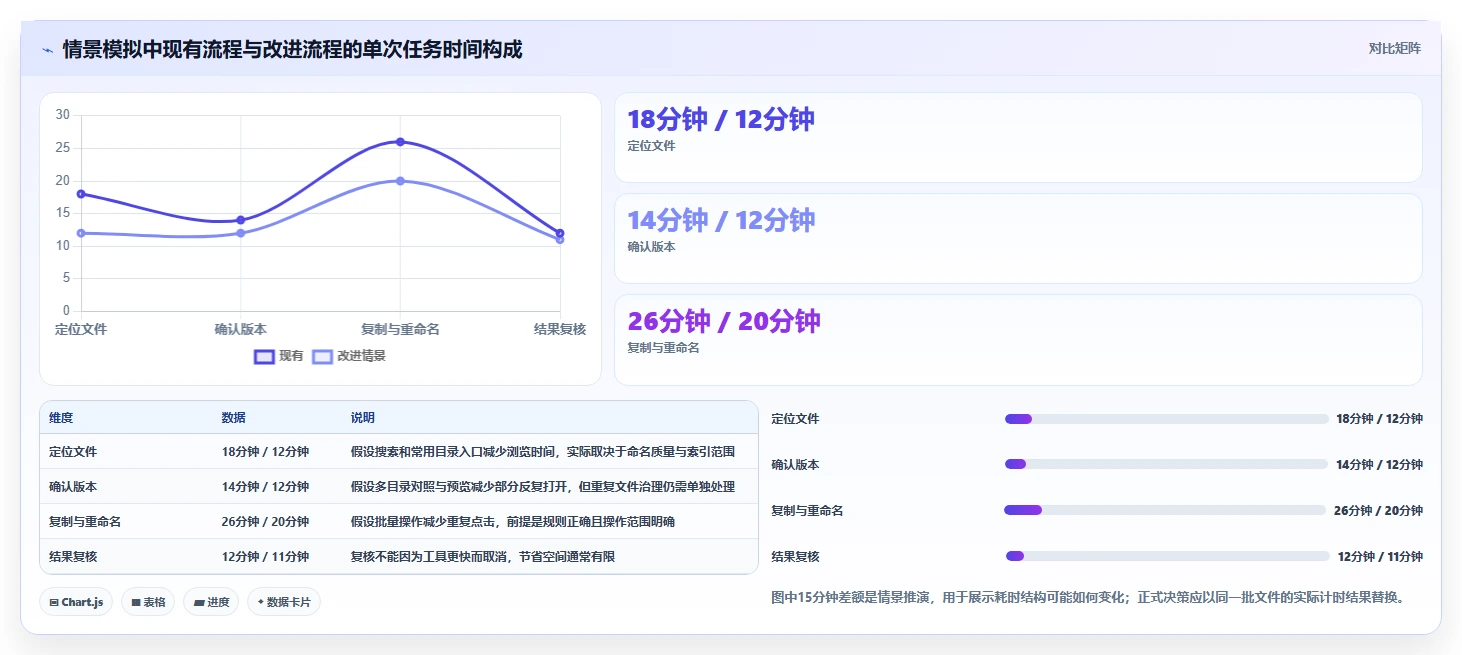
Task: Click the 现有 data point at 定位文件
Action: click(81, 194)
